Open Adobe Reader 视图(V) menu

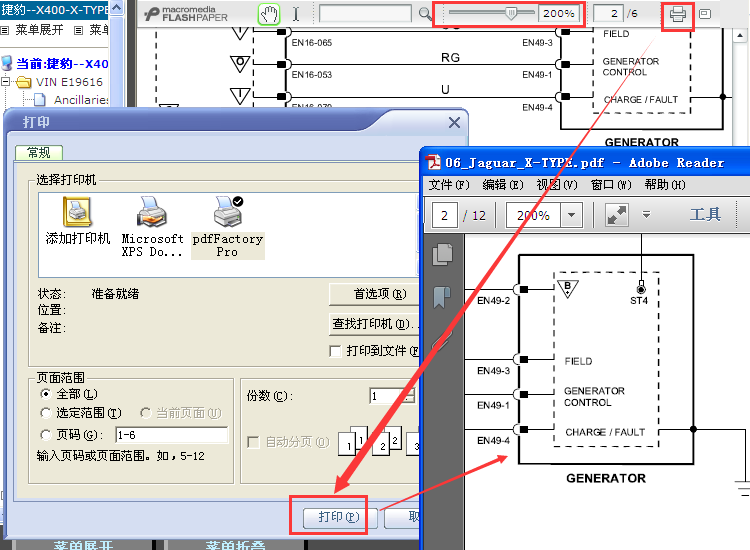557,185
